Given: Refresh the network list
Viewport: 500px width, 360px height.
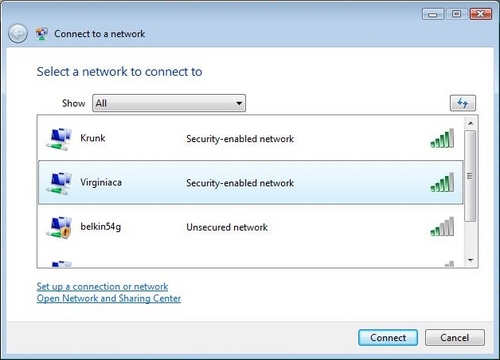Looking at the screenshot, I should point(463,103).
